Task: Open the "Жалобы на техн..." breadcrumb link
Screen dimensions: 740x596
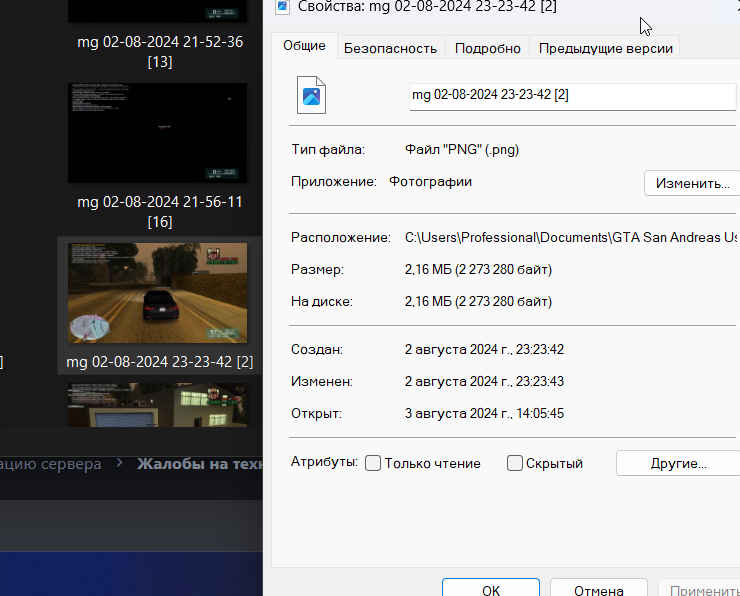Action: click(199, 464)
